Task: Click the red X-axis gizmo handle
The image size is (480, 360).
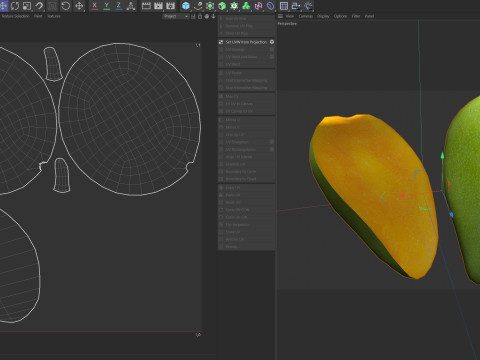Action: (x=402, y=196)
